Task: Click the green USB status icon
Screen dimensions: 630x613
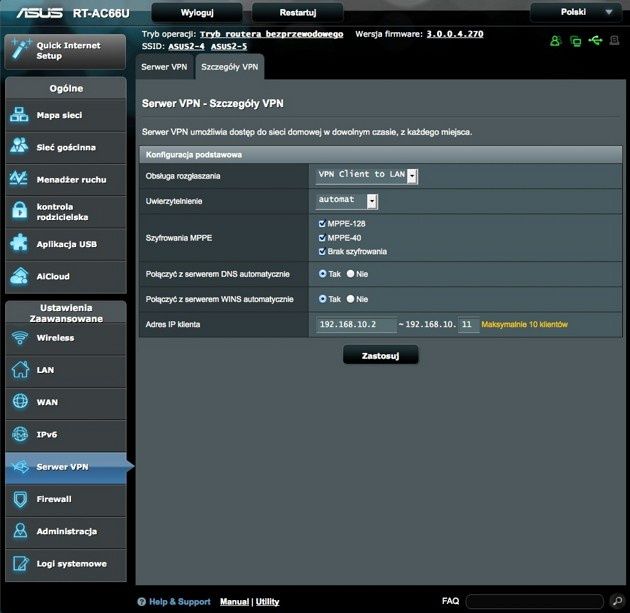Action: point(595,40)
